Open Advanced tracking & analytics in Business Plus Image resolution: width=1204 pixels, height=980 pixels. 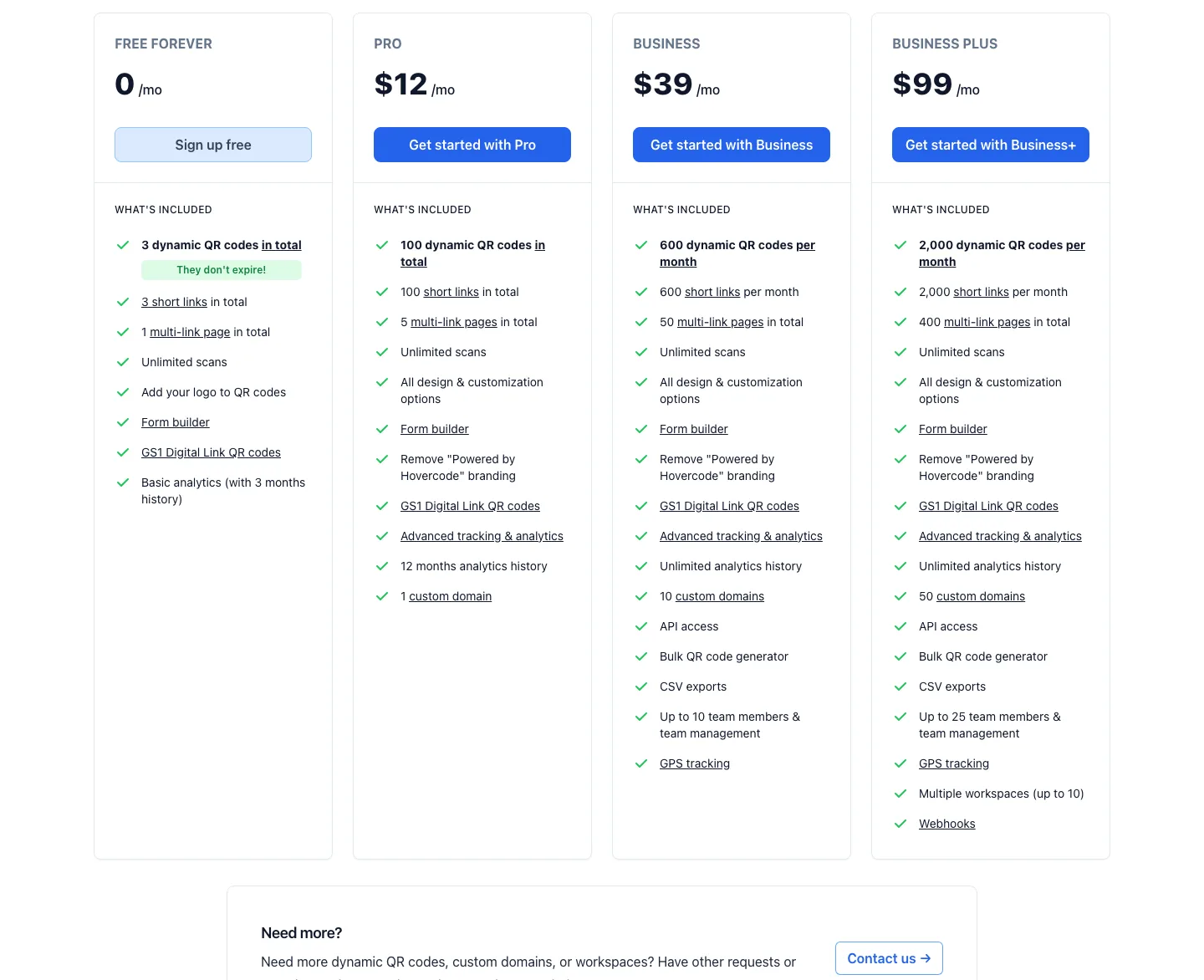[1000, 536]
